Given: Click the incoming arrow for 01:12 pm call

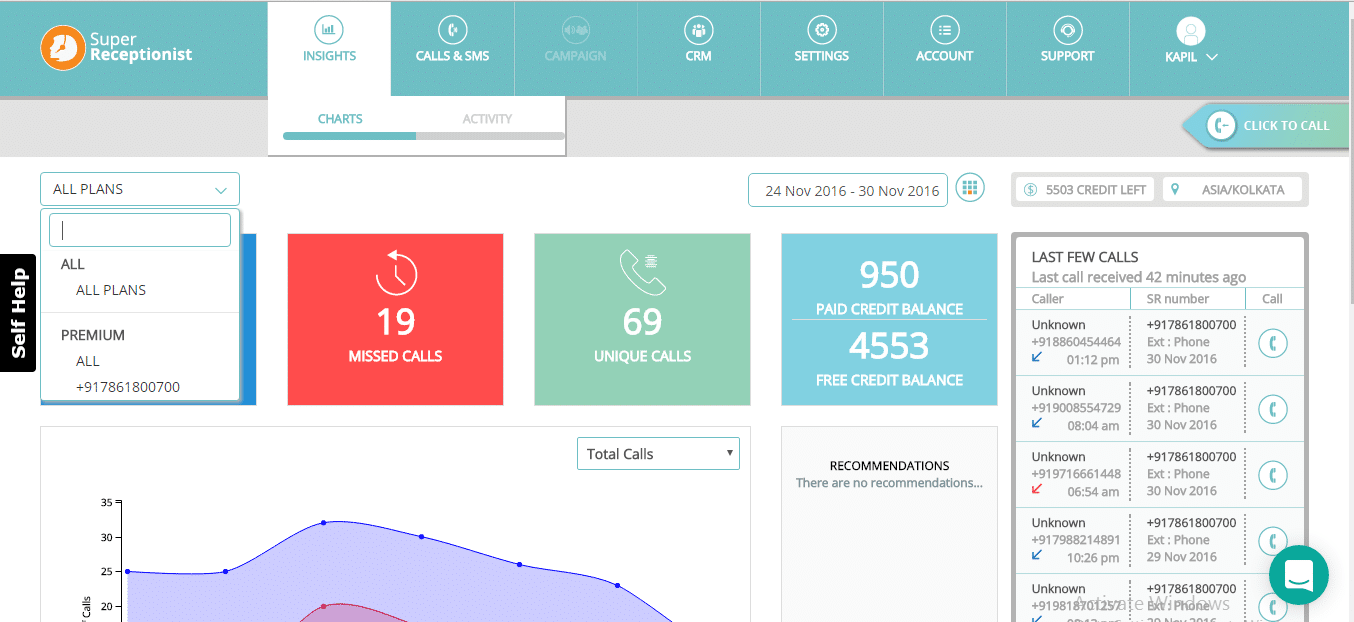Looking at the screenshot, I should [x=1037, y=357].
